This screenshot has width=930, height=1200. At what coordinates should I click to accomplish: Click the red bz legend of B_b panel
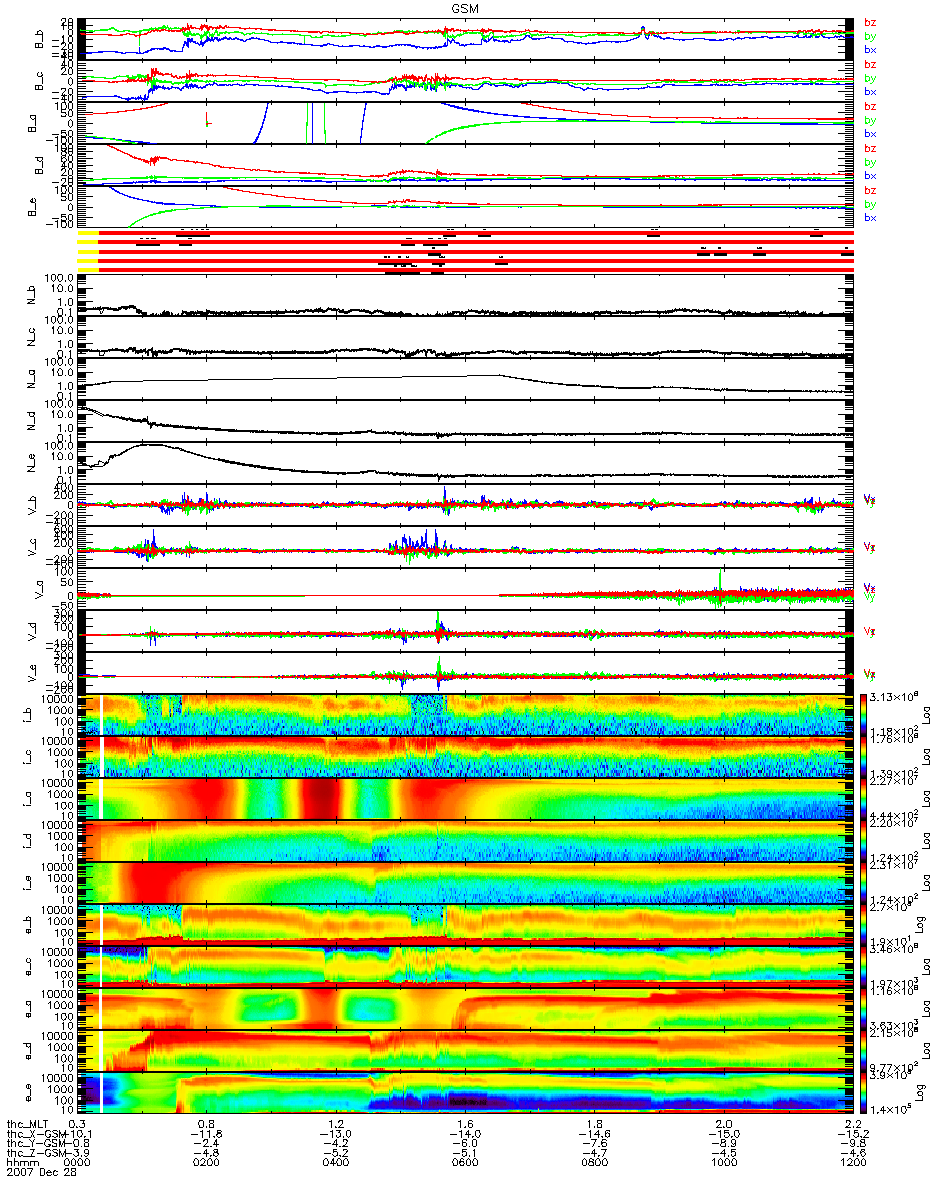tap(870, 22)
